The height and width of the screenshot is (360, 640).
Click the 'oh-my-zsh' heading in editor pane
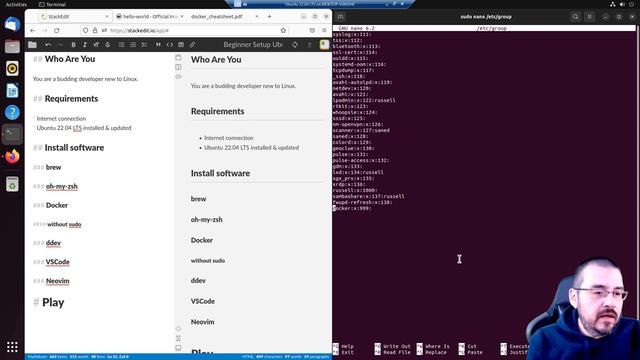[62, 186]
